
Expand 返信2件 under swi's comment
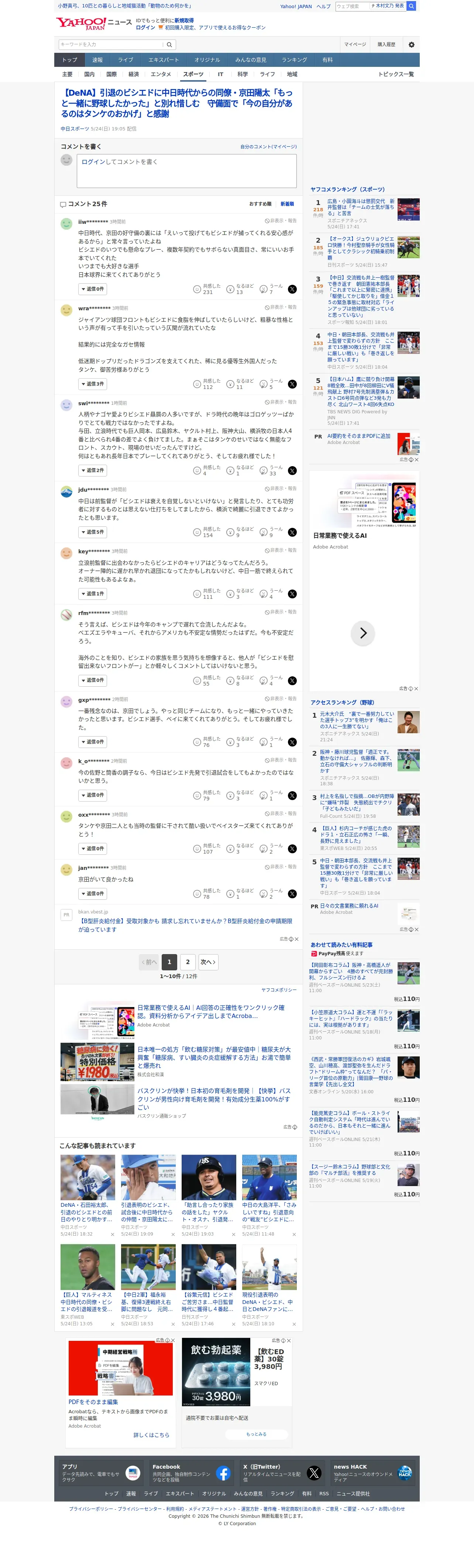(x=93, y=471)
